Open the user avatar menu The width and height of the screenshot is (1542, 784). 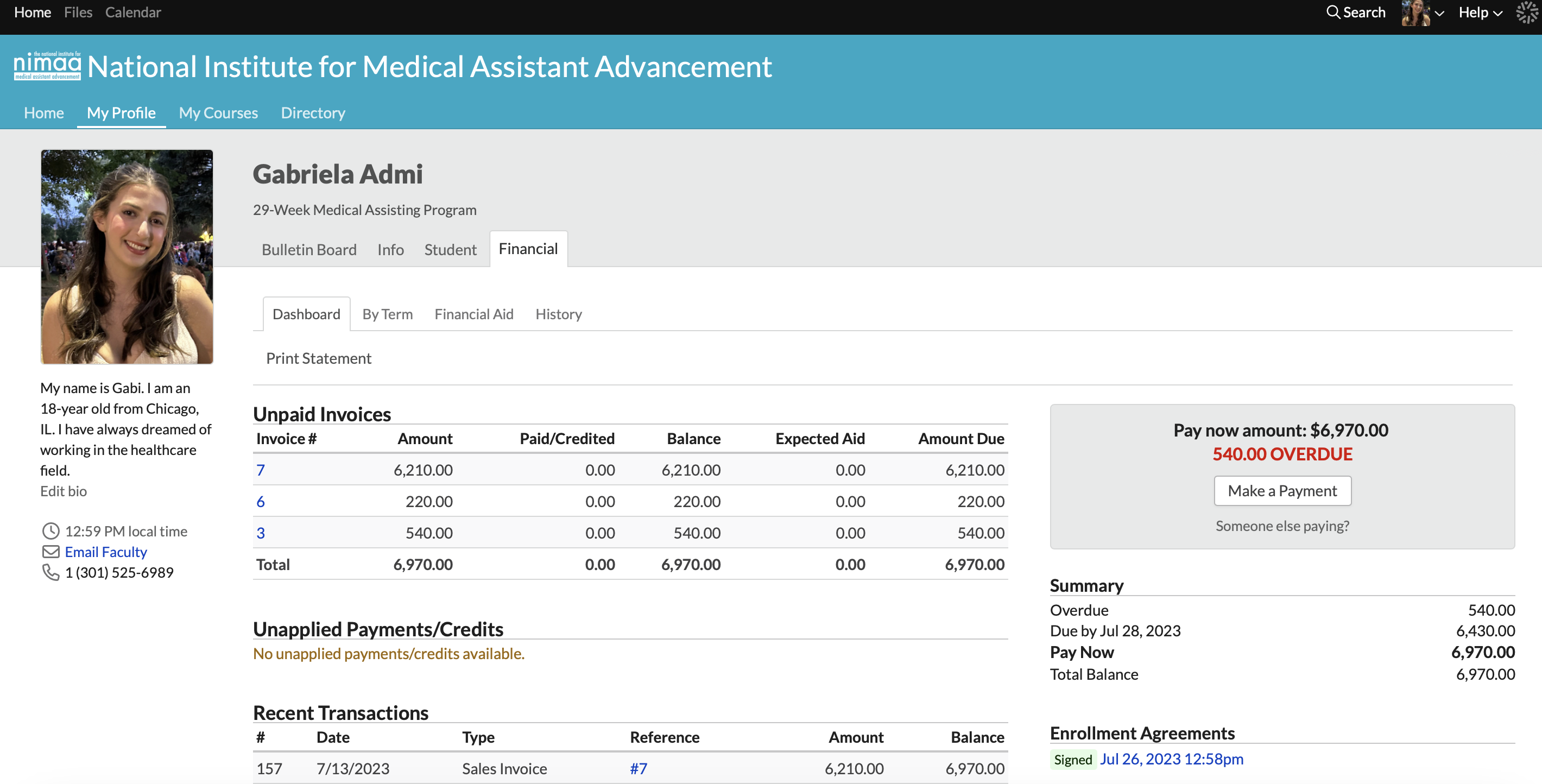point(1416,12)
